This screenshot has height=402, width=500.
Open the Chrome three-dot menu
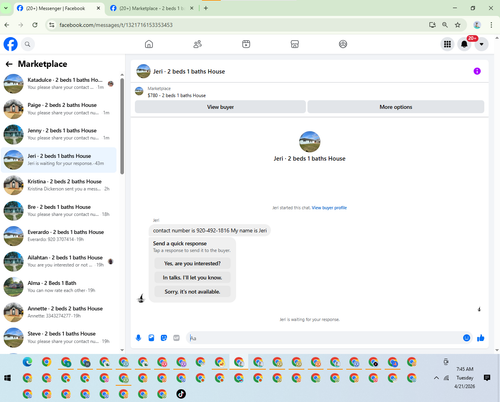491,25
